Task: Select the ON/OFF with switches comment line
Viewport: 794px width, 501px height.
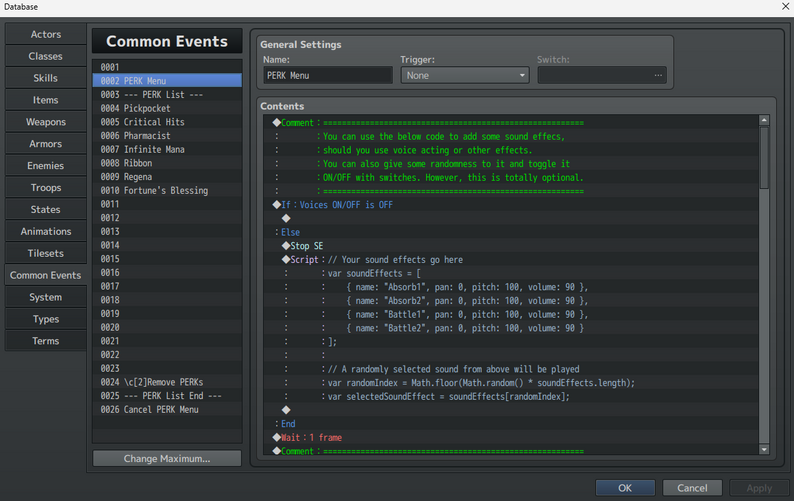Action: coord(511,177)
